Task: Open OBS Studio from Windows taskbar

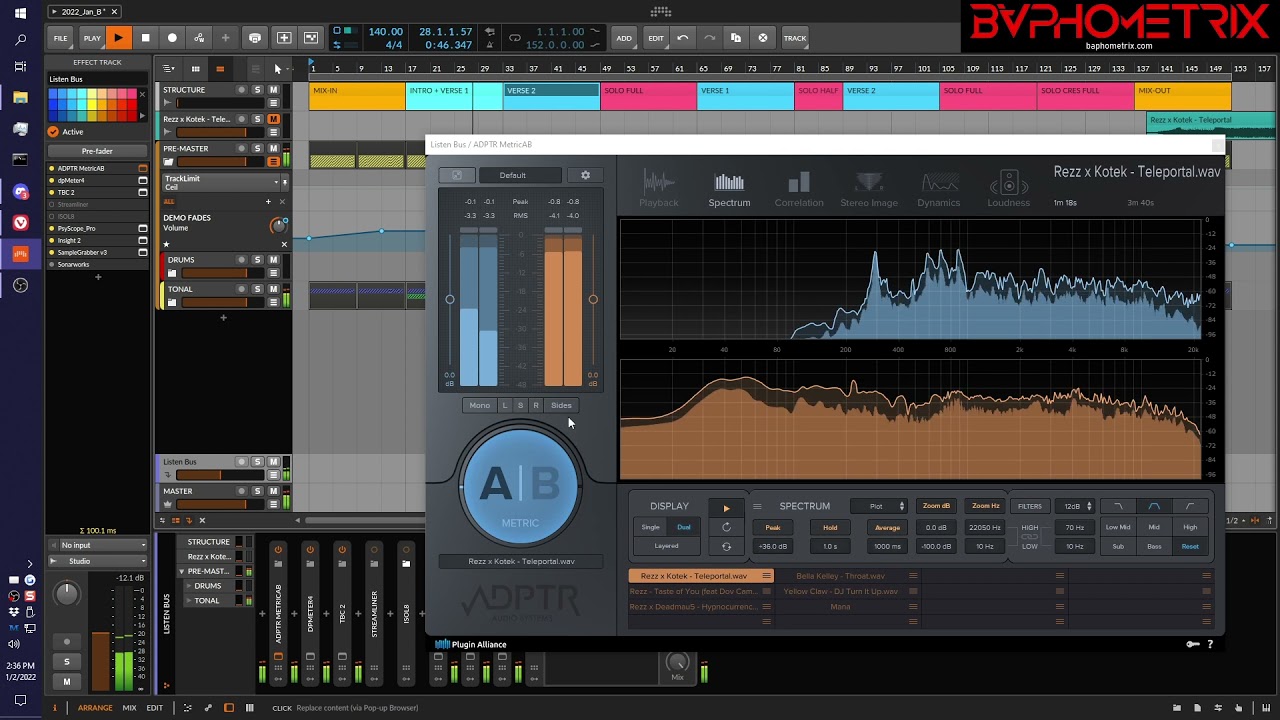Action: (20, 285)
